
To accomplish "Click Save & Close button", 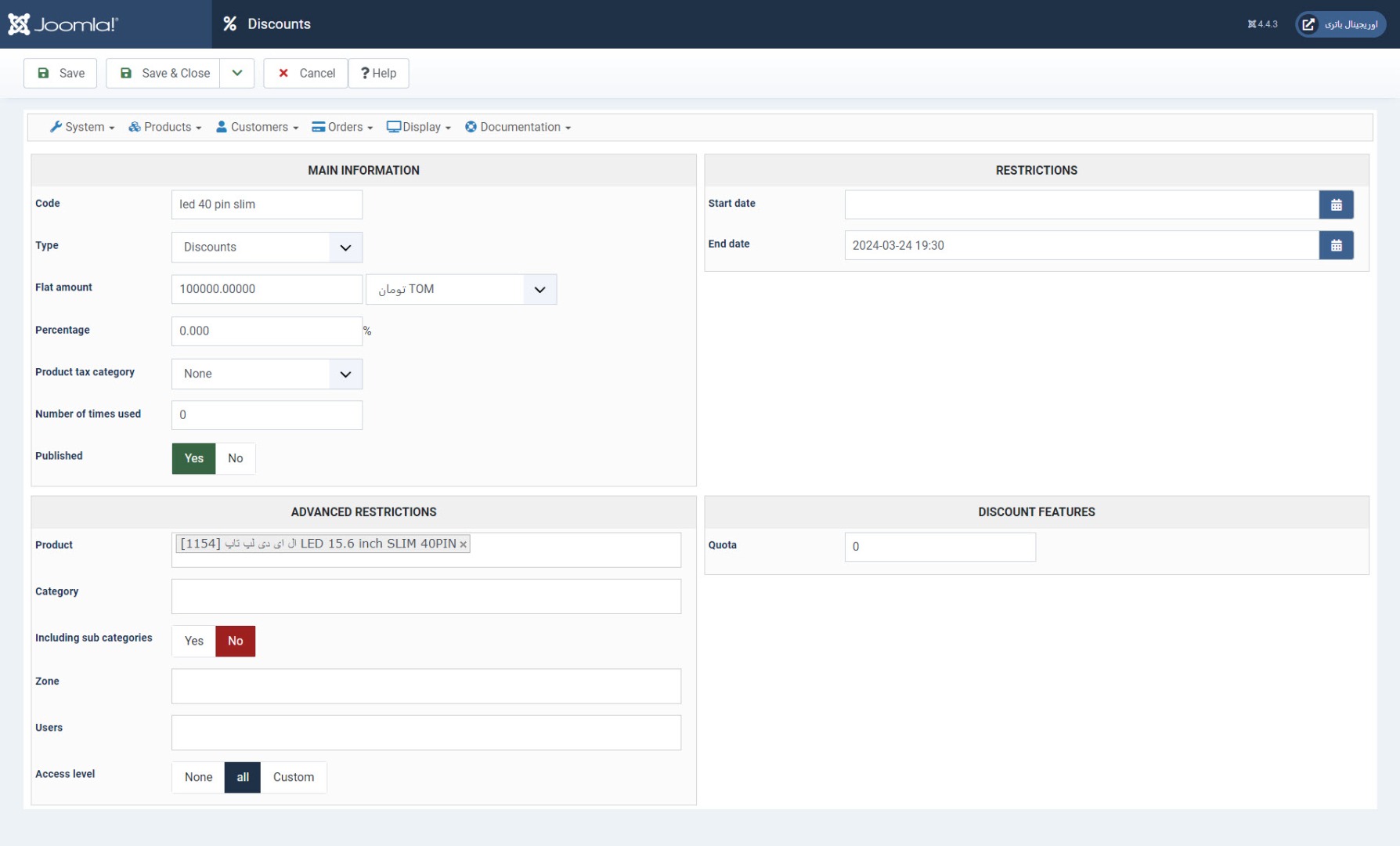I will 164,74.
